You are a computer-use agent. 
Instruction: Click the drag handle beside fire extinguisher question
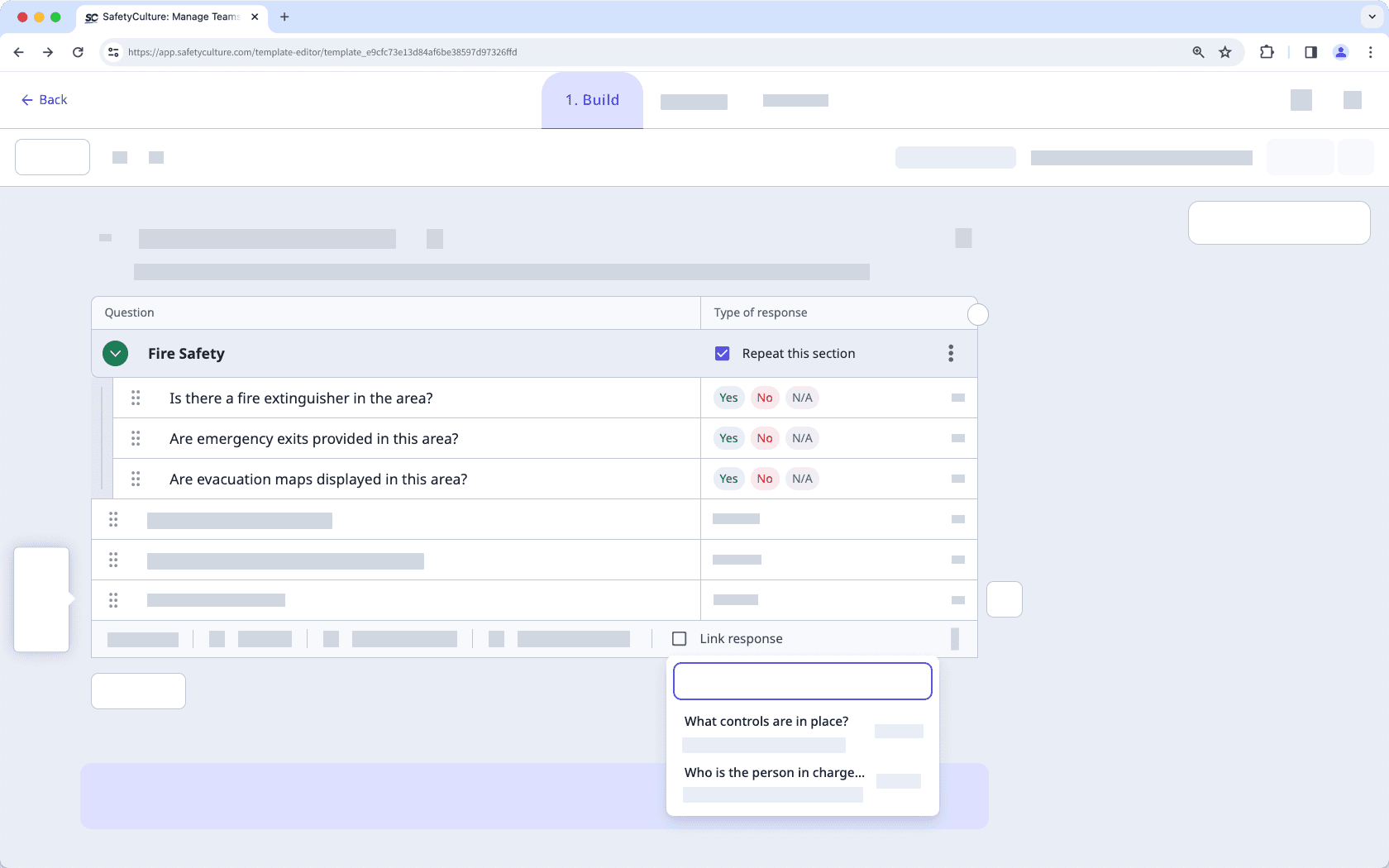click(136, 398)
